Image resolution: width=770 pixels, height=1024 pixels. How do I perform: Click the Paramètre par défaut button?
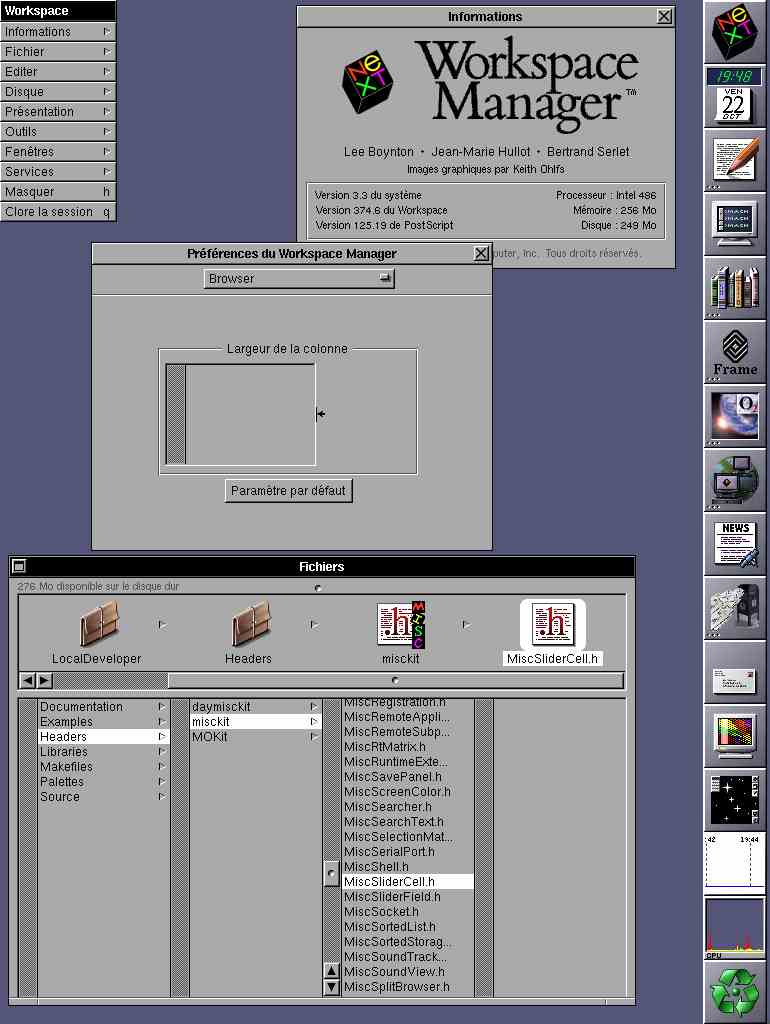(288, 491)
